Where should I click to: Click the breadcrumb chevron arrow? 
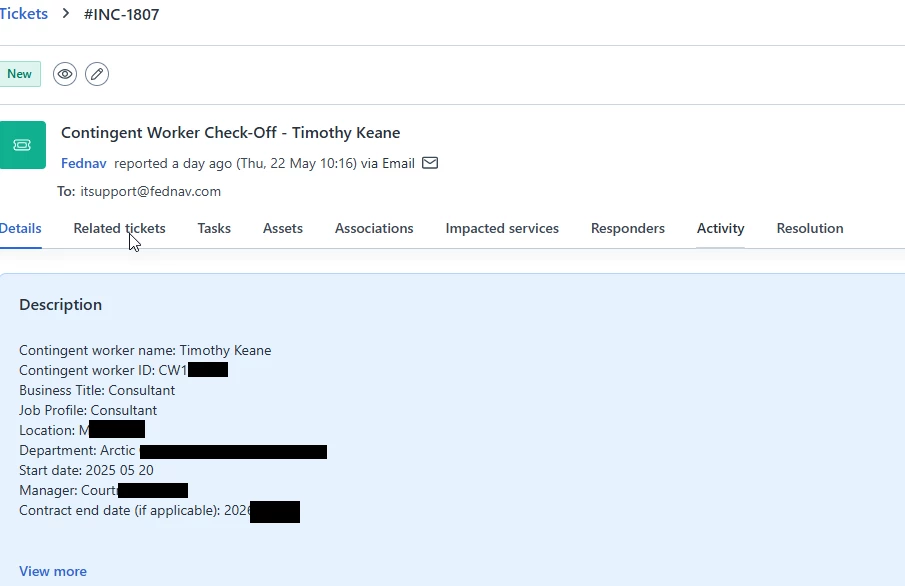66,13
